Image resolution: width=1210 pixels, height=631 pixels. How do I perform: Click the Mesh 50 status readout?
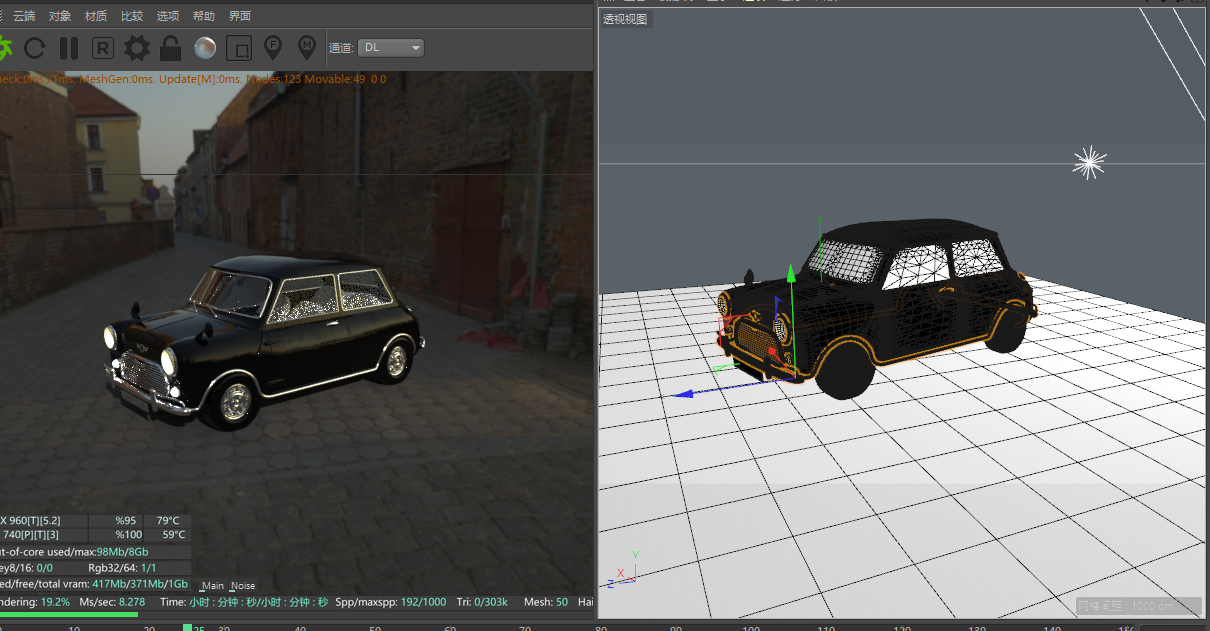pyautogui.click(x=546, y=602)
